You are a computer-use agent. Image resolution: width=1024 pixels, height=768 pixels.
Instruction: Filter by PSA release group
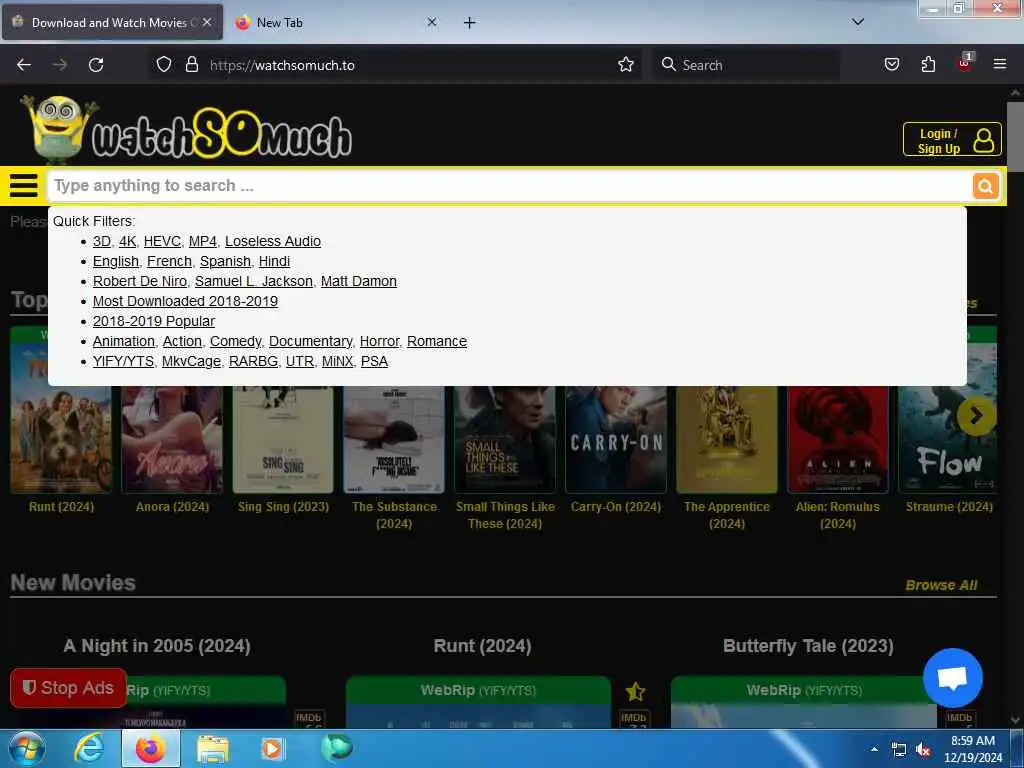[x=374, y=361]
